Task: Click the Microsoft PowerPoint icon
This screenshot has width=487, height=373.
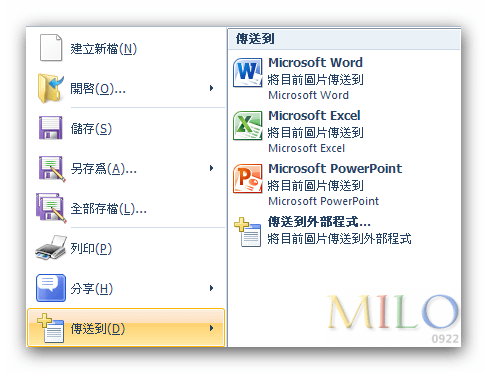Action: pos(247,179)
